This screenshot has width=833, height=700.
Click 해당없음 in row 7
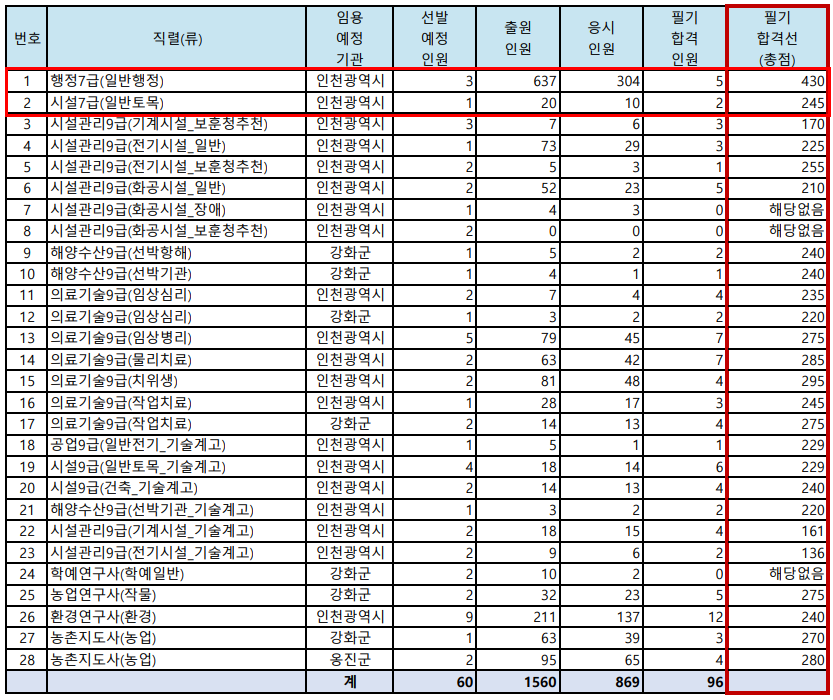[x=777, y=210]
